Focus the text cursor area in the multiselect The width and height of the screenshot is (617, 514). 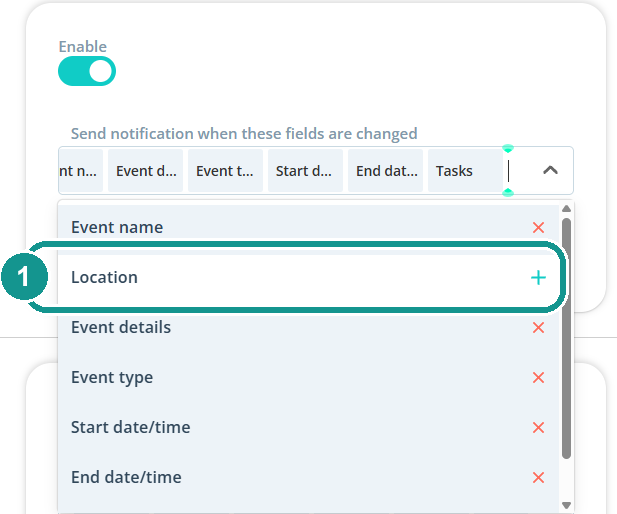tap(509, 171)
